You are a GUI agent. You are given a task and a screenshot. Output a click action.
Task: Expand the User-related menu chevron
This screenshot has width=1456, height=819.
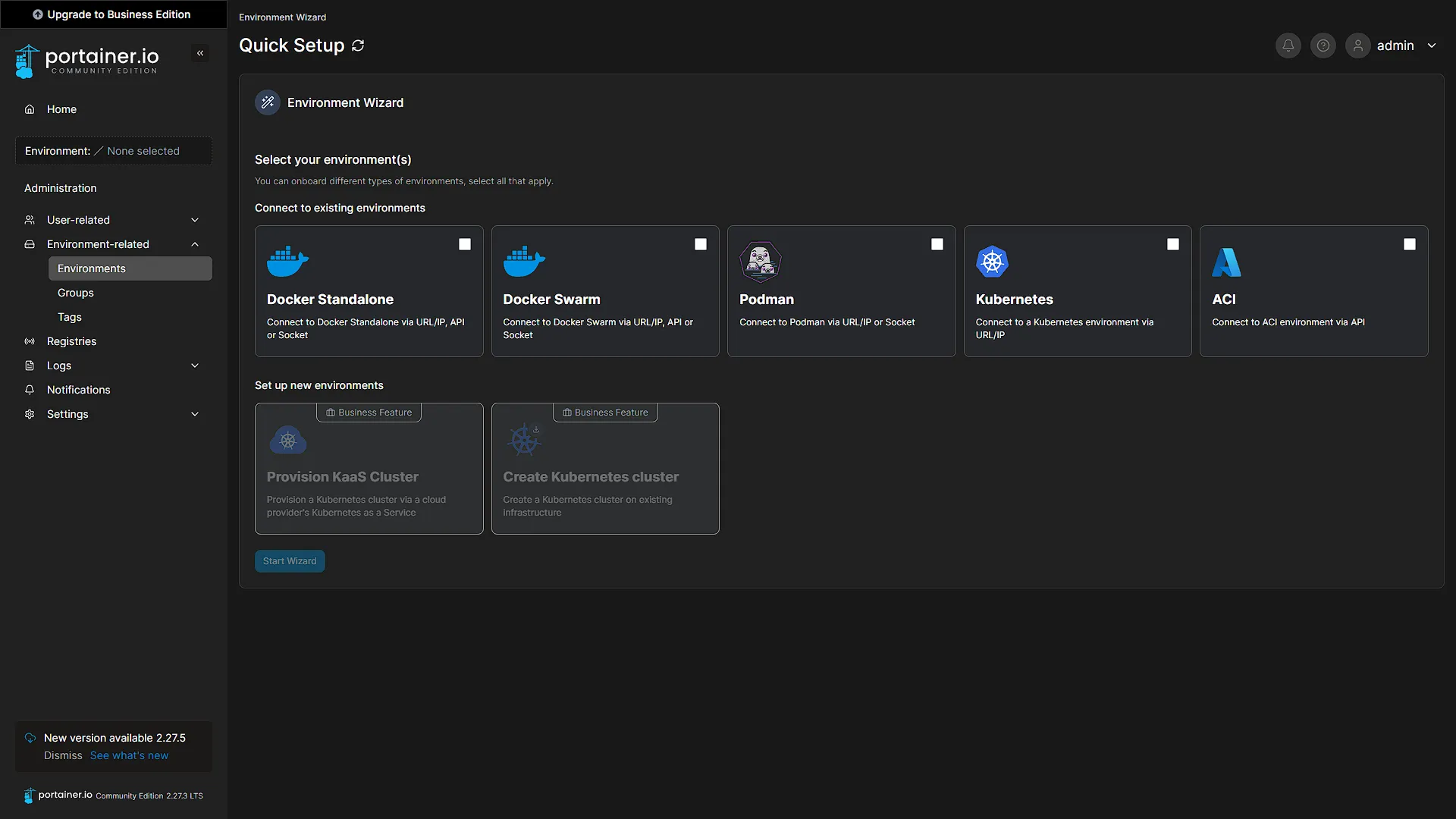pos(195,220)
